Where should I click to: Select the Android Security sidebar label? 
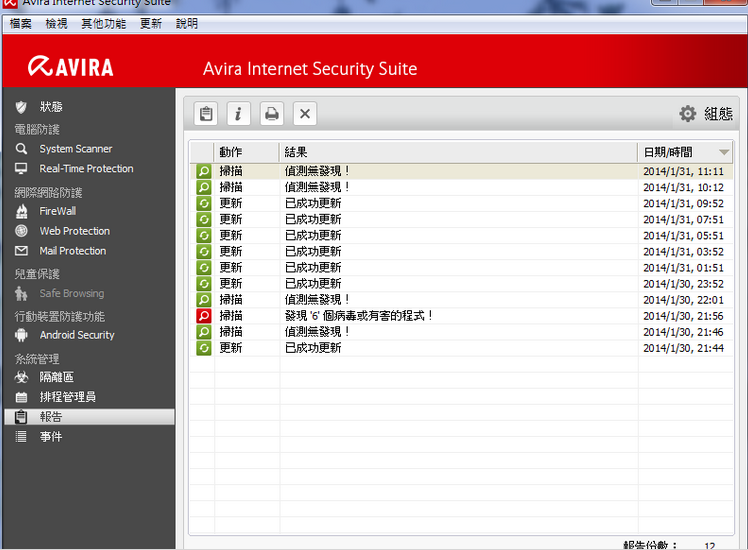point(77,335)
